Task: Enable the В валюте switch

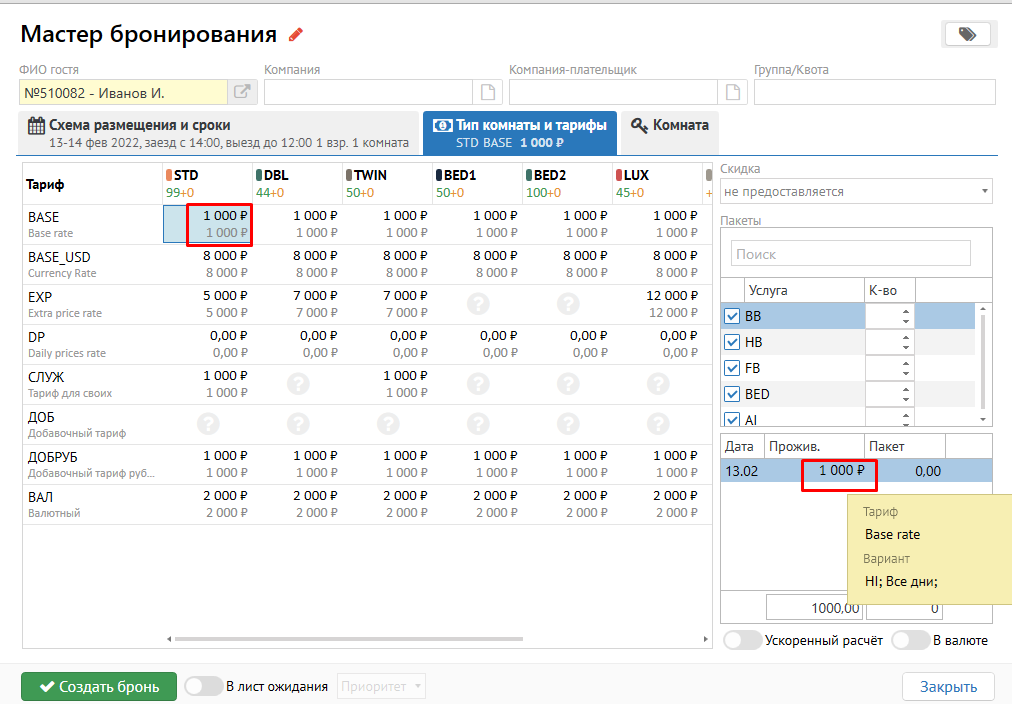Action: pos(910,640)
